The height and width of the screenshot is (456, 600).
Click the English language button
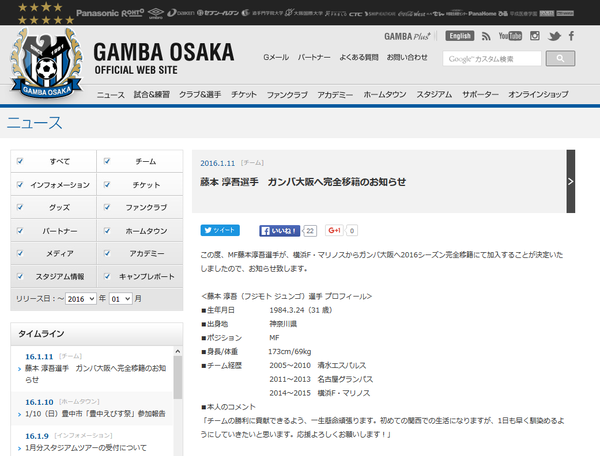(x=460, y=36)
